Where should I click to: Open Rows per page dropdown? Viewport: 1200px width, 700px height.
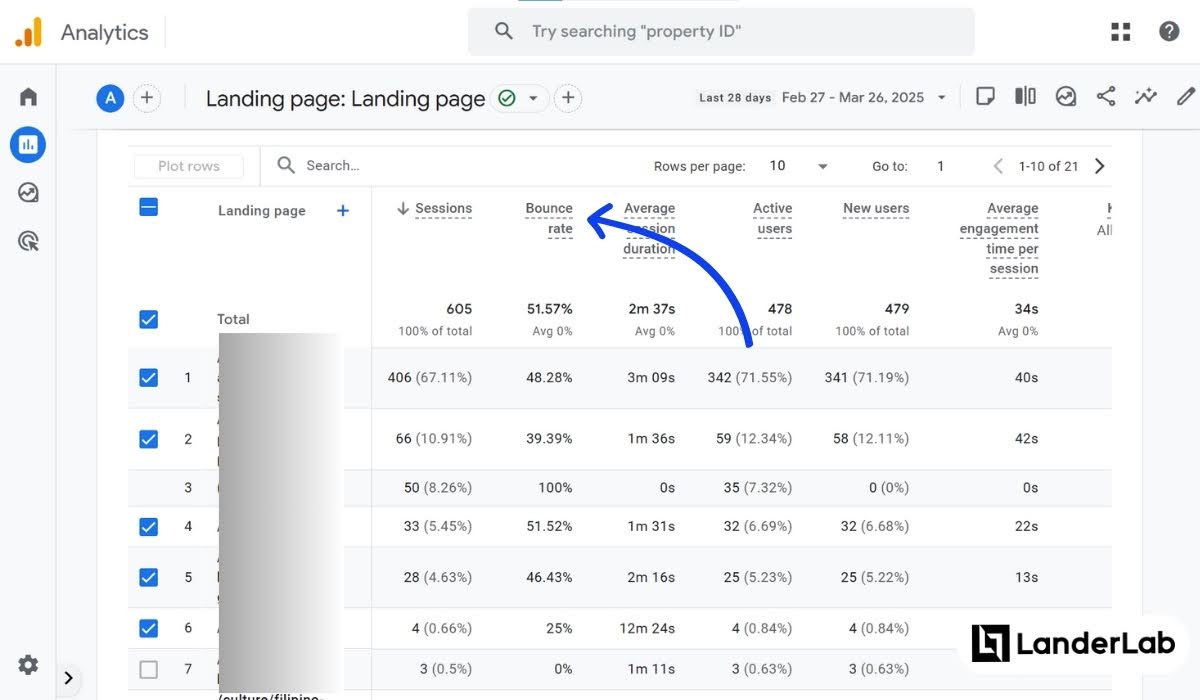point(798,166)
